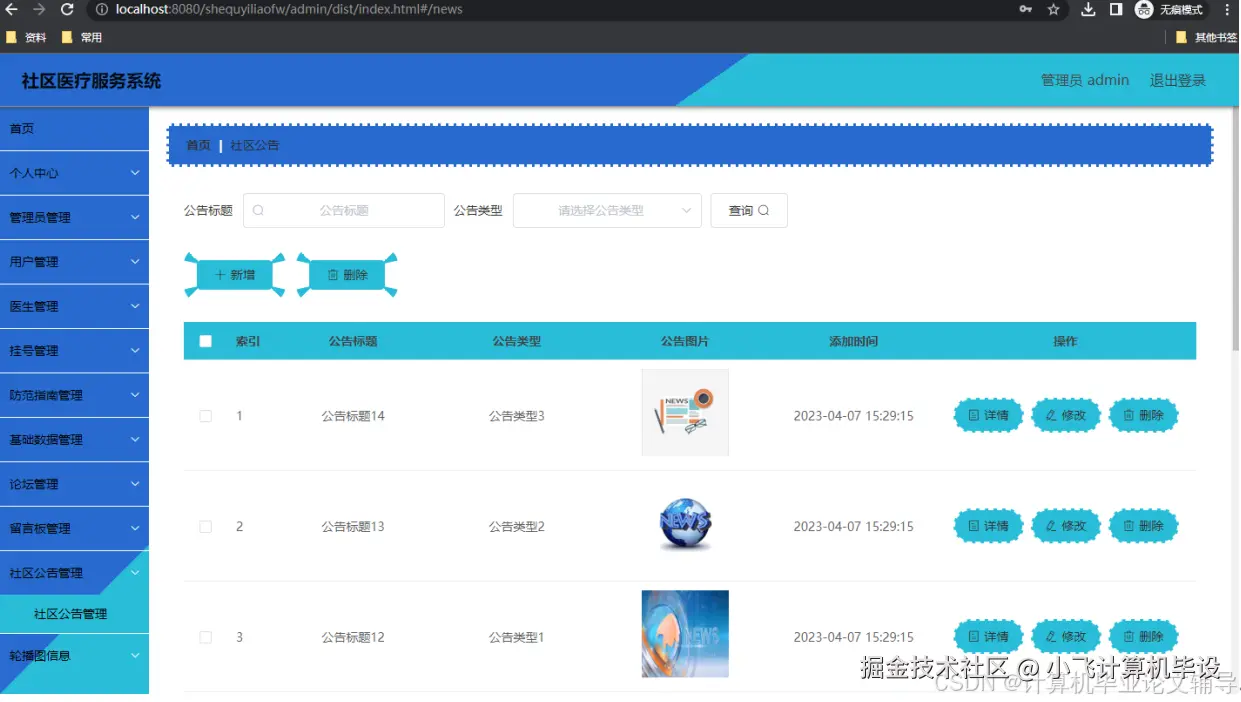Open the saved password key icon
The height and width of the screenshot is (702, 1241).
click(x=1026, y=9)
